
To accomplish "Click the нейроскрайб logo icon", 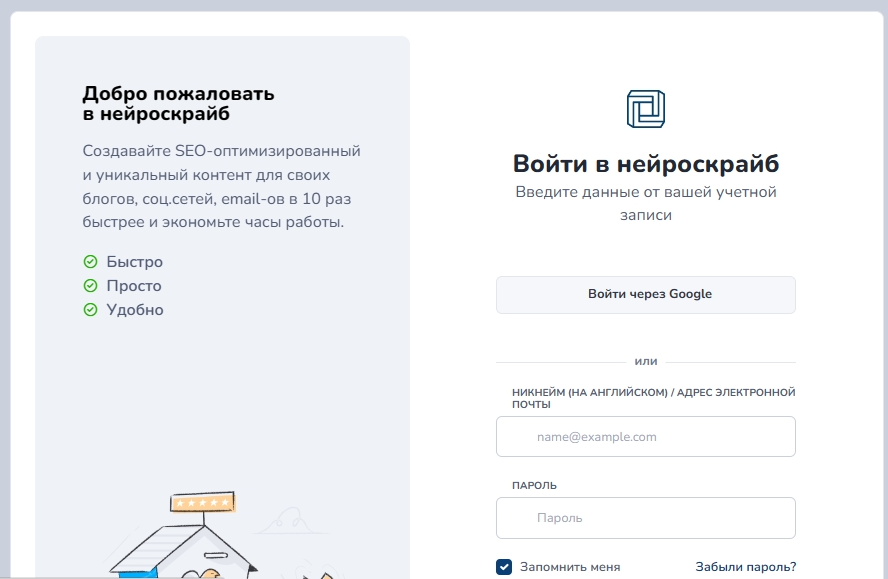I will pos(646,109).
